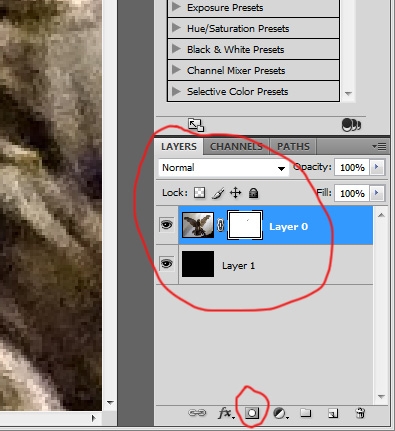Screen dimensions: 395x431
Task: Switch to the Channels tab
Action: [236, 146]
